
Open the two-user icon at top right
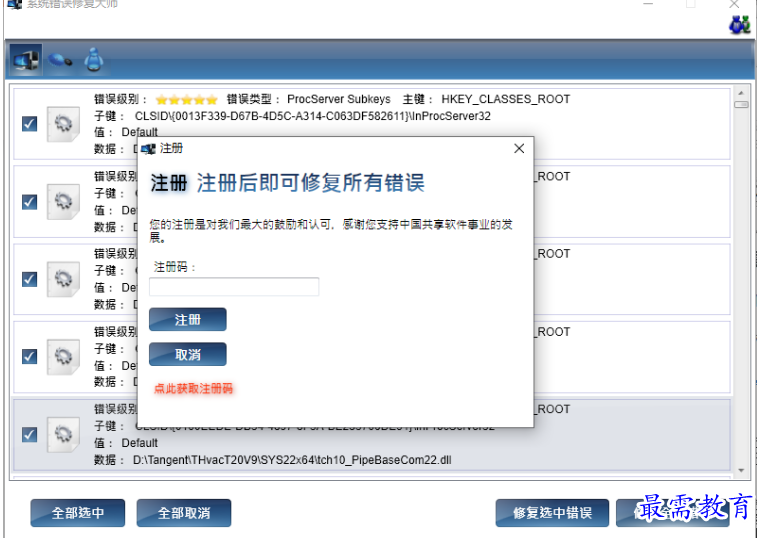(740, 24)
